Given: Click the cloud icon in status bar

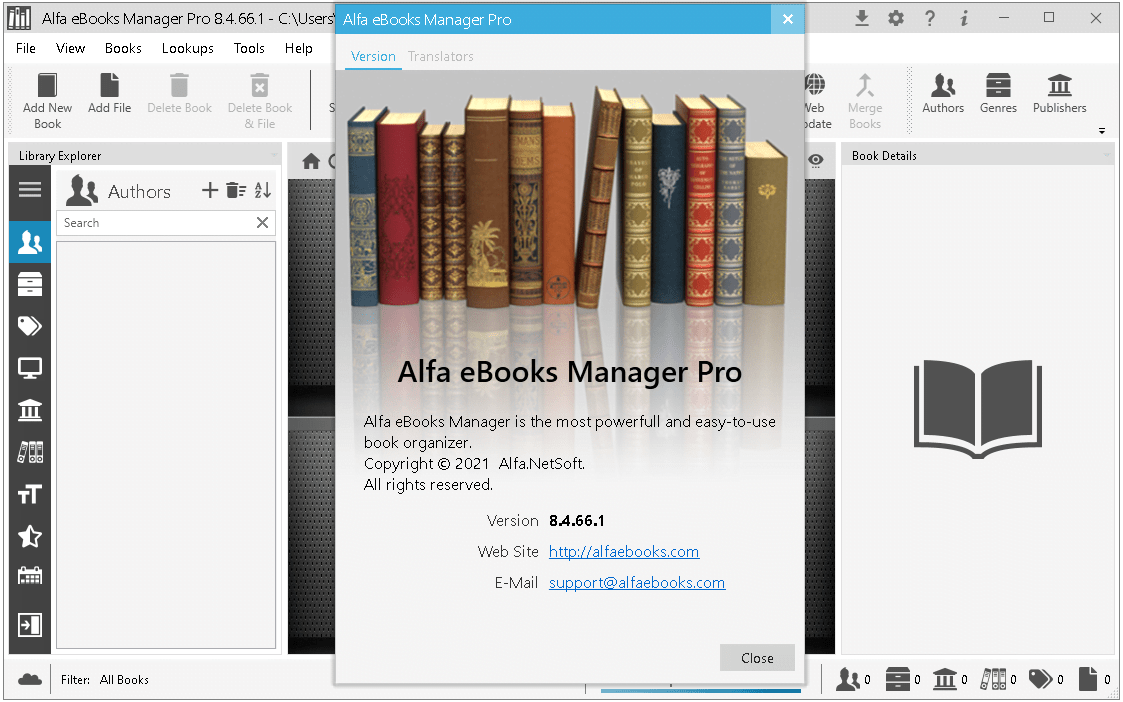Looking at the screenshot, I should [x=30, y=679].
